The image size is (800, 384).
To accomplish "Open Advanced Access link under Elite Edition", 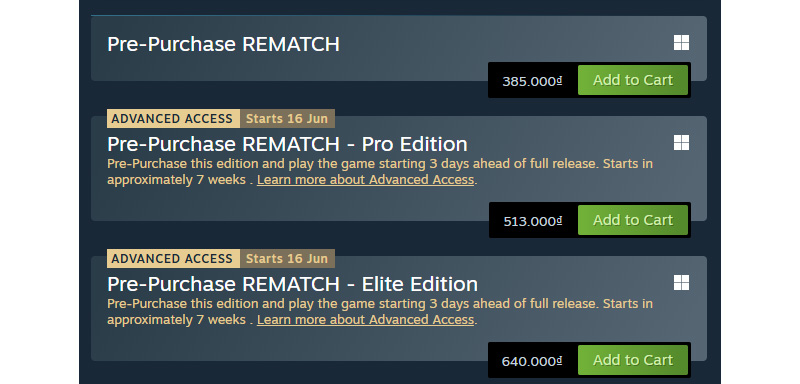I will 365,320.
